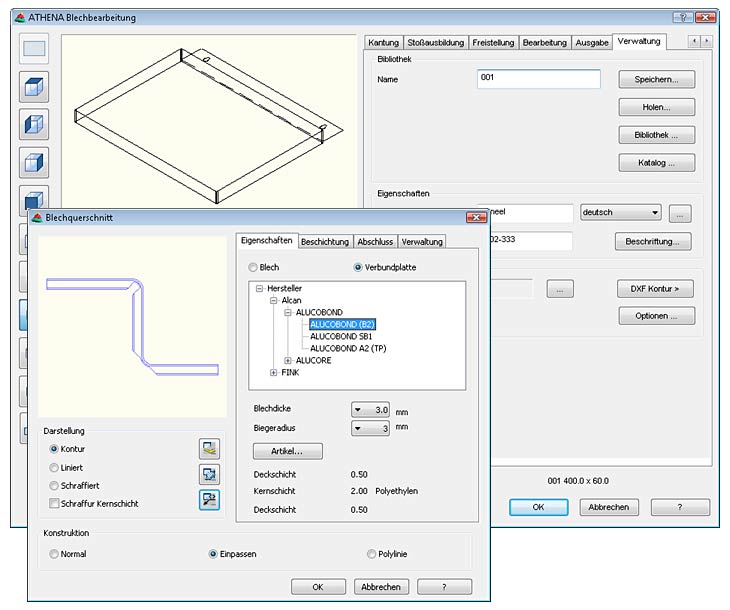Click the Name input field containing 001
The height and width of the screenshot is (610, 730).
(x=538, y=79)
